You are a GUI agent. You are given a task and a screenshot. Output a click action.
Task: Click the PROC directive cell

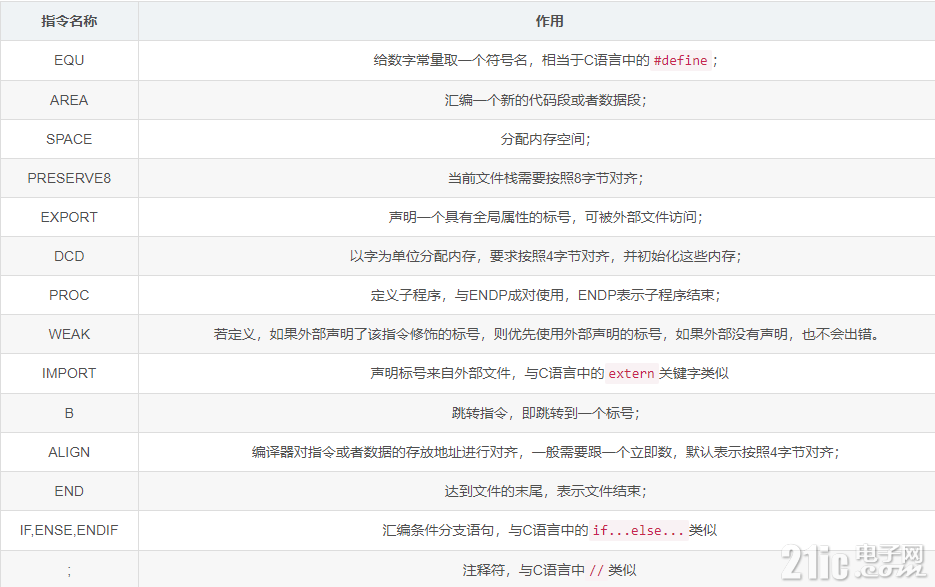point(69,295)
